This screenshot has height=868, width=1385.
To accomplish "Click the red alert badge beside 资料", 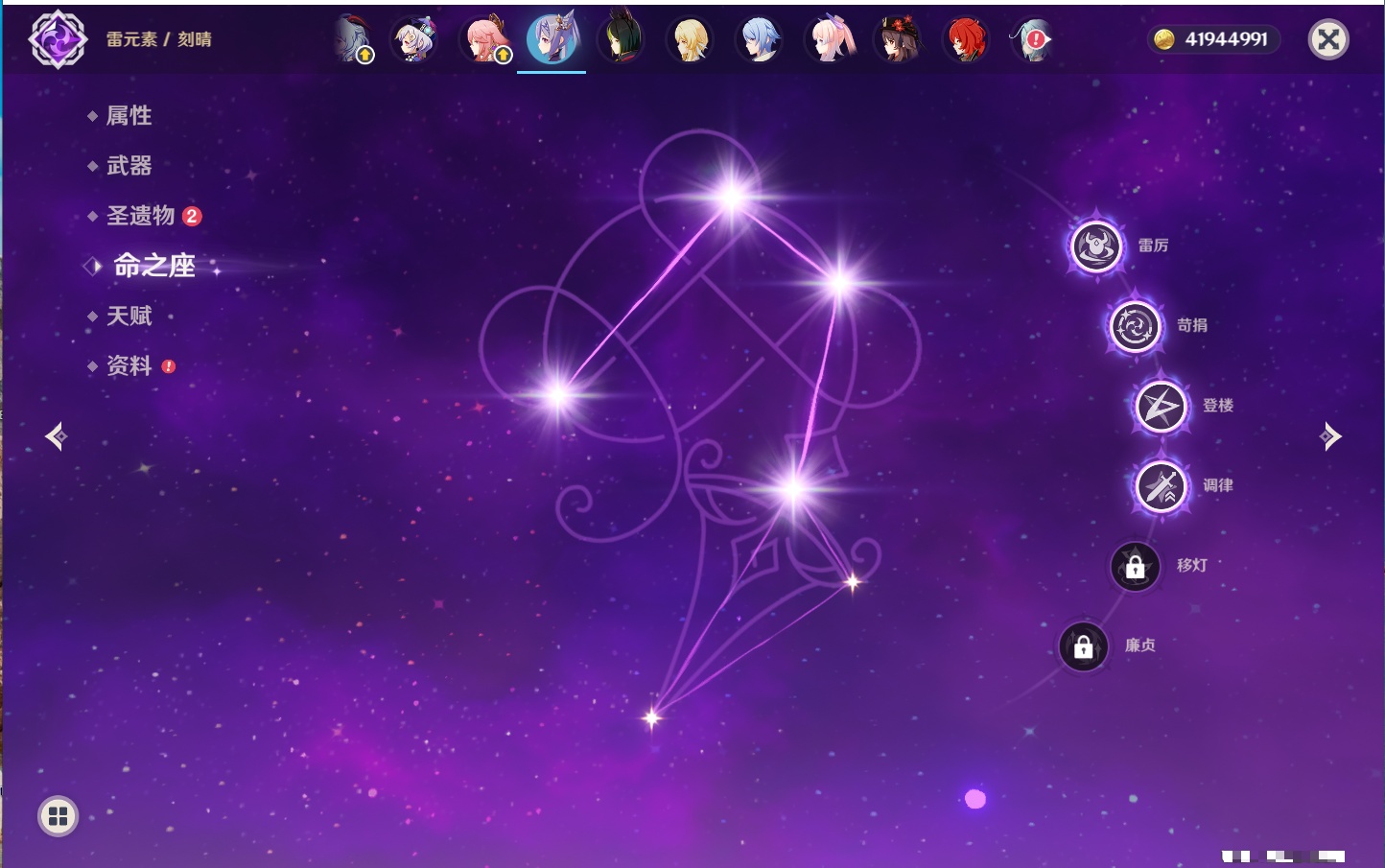I will (169, 366).
